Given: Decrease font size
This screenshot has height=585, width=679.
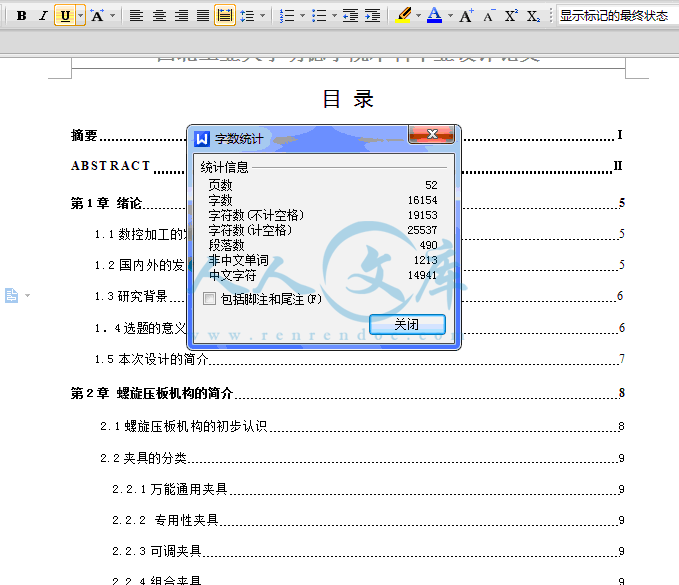Looking at the screenshot, I should pyautogui.click(x=489, y=16).
